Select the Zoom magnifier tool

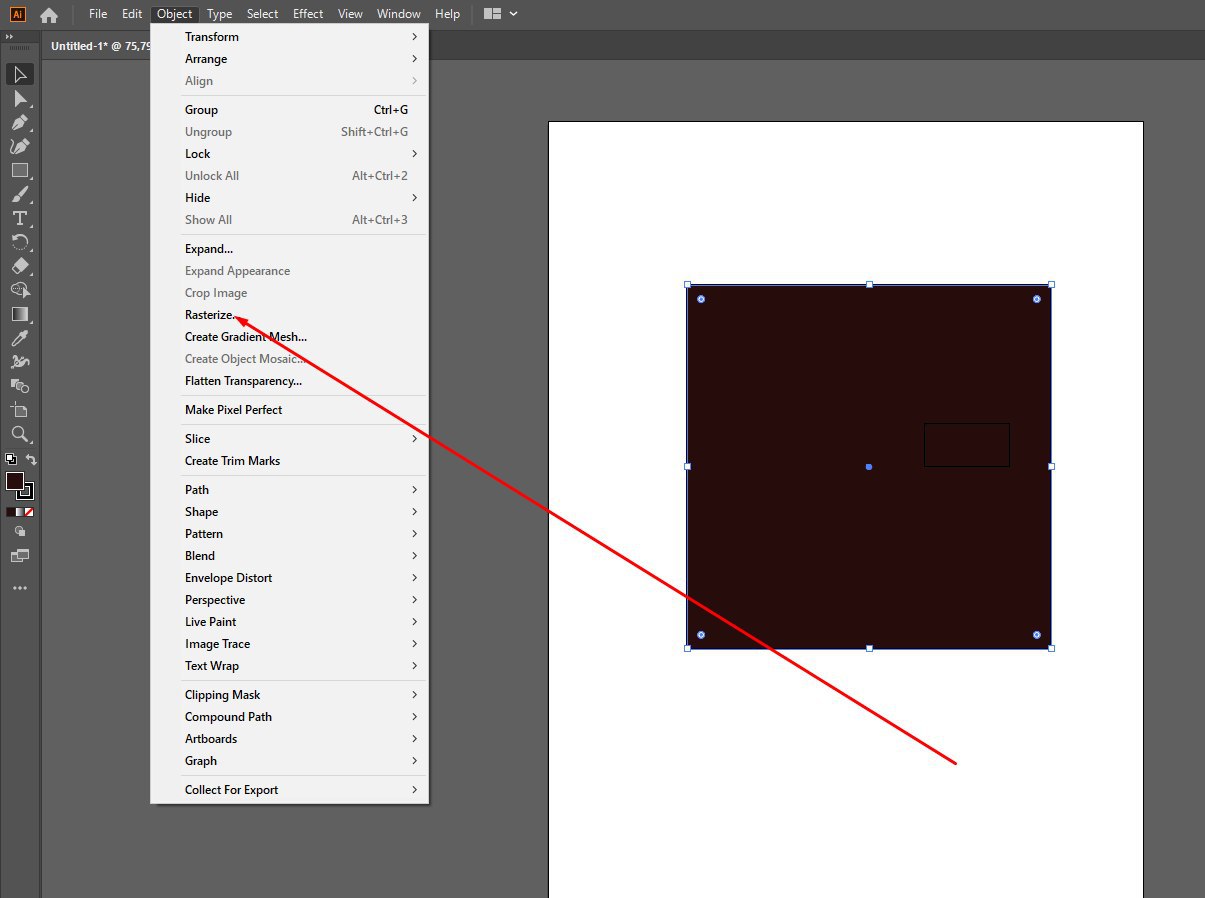[x=20, y=434]
